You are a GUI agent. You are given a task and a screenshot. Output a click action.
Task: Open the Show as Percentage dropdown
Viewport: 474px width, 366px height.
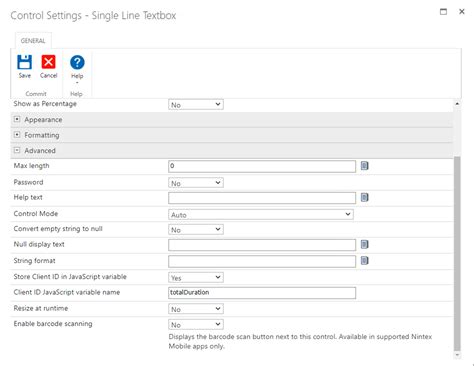(x=196, y=105)
